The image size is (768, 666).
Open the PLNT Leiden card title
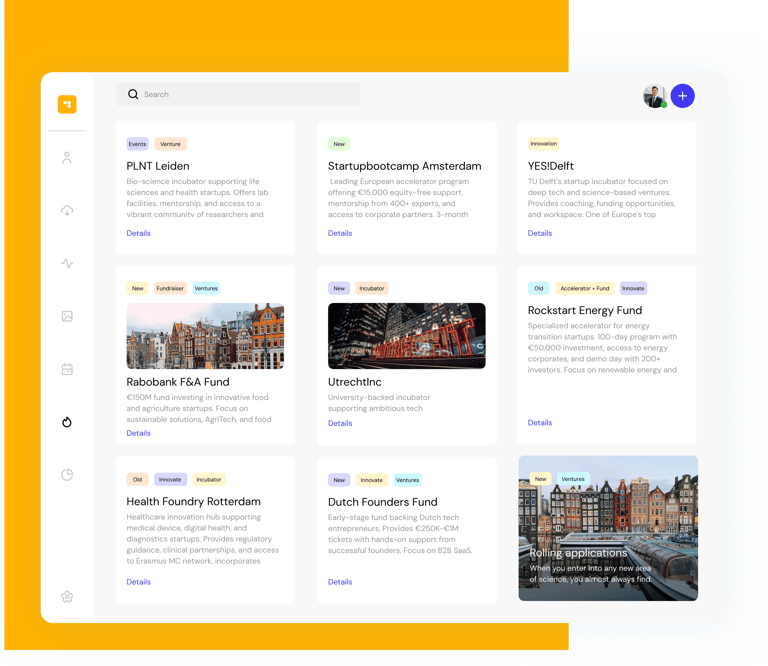(x=158, y=166)
